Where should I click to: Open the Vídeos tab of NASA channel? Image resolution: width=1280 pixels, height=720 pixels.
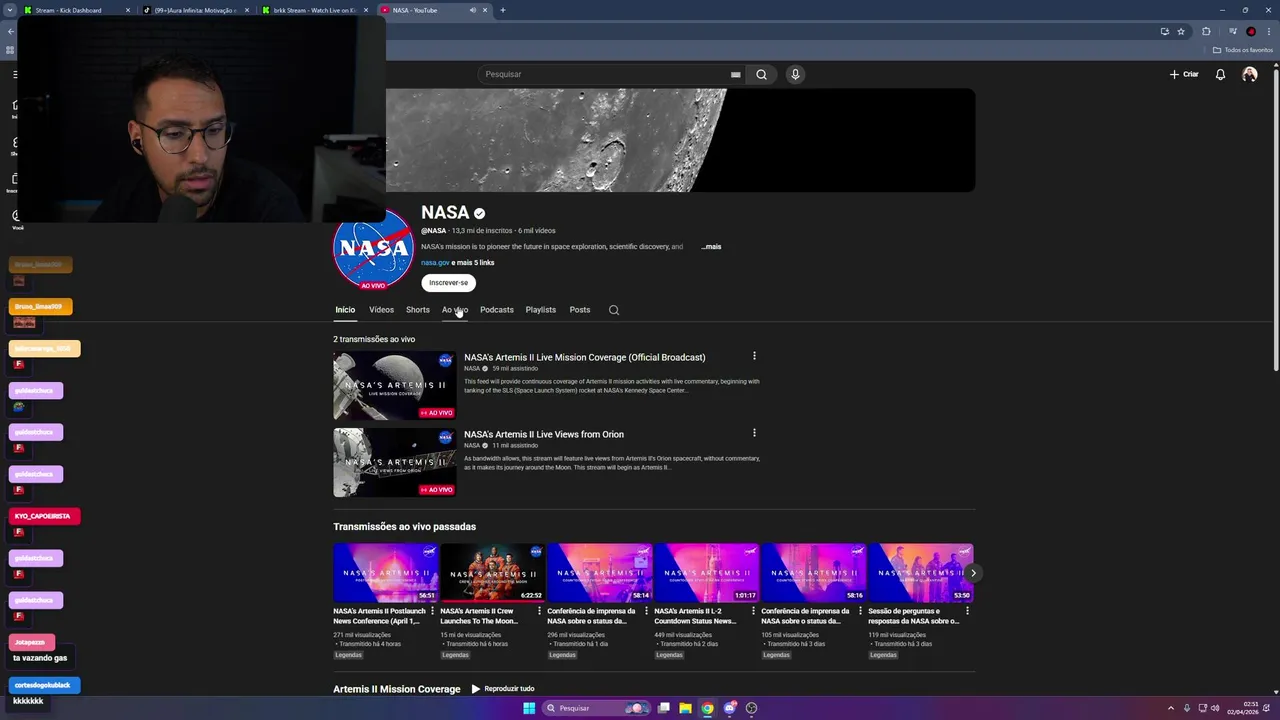point(381,310)
